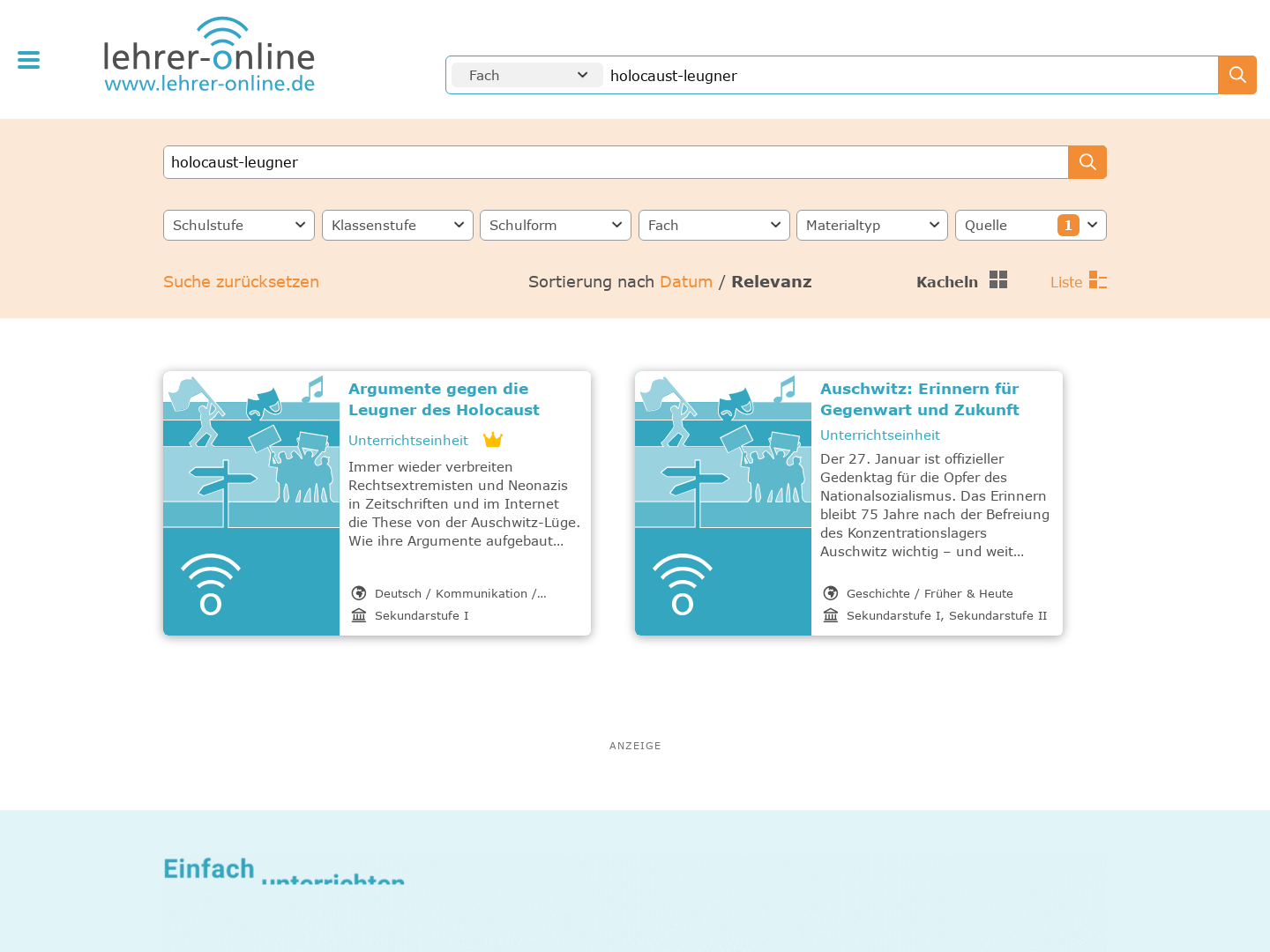Click the header search magnifier button

pyautogui.click(x=1237, y=75)
